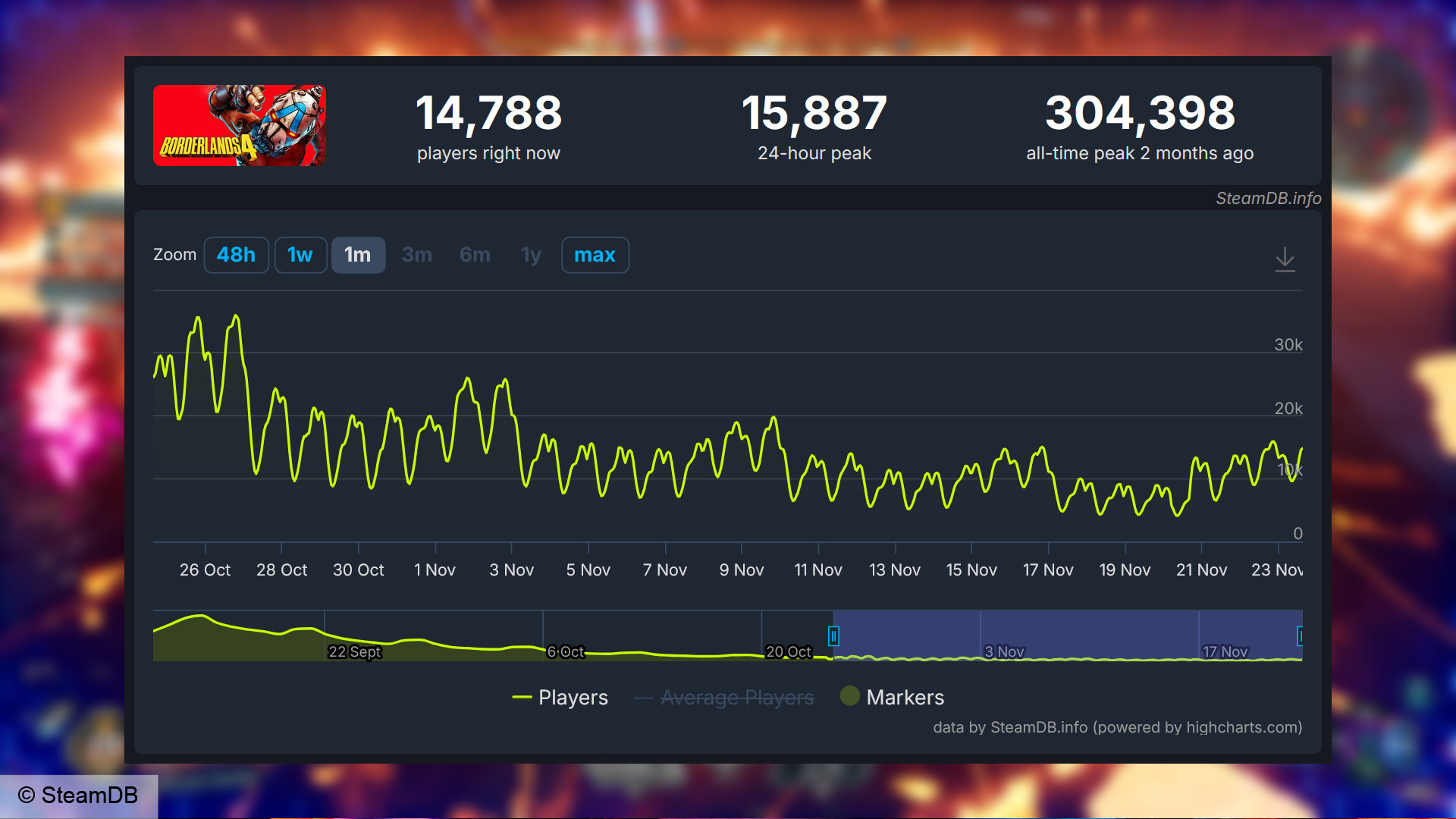Click the 20k y-axis label
1456x819 pixels.
(x=1288, y=408)
